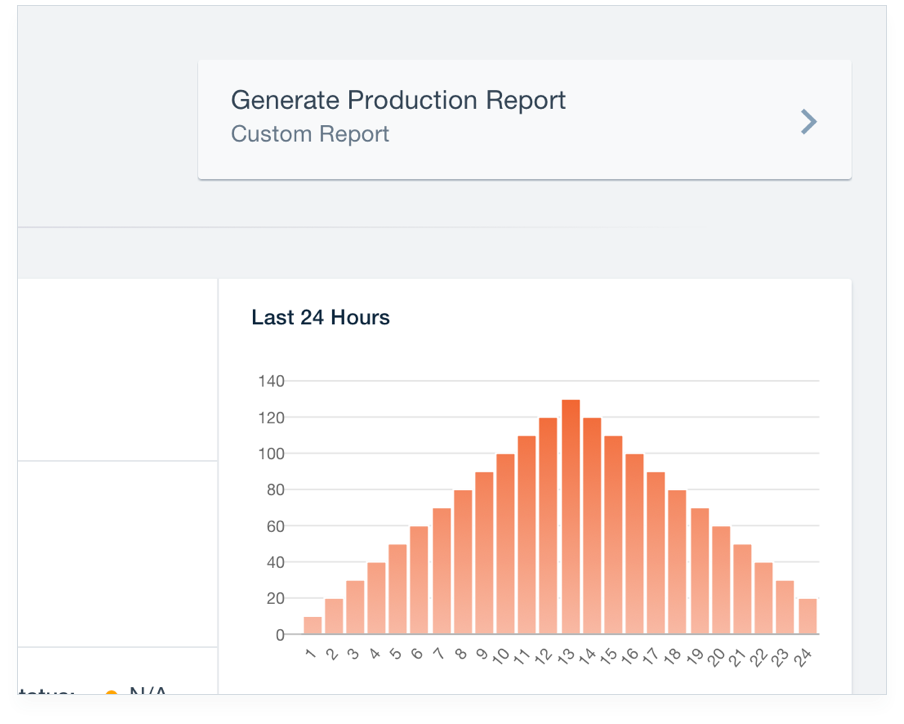904x724 pixels.
Task: Click the Custom Report subtitle text
Action: coord(310,134)
